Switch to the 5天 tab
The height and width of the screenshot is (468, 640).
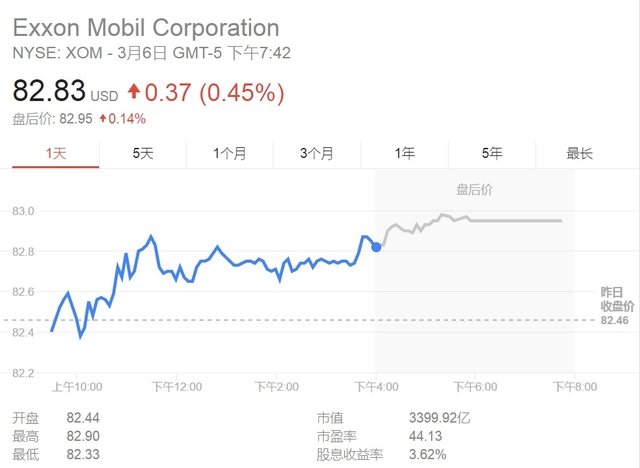pyautogui.click(x=143, y=153)
